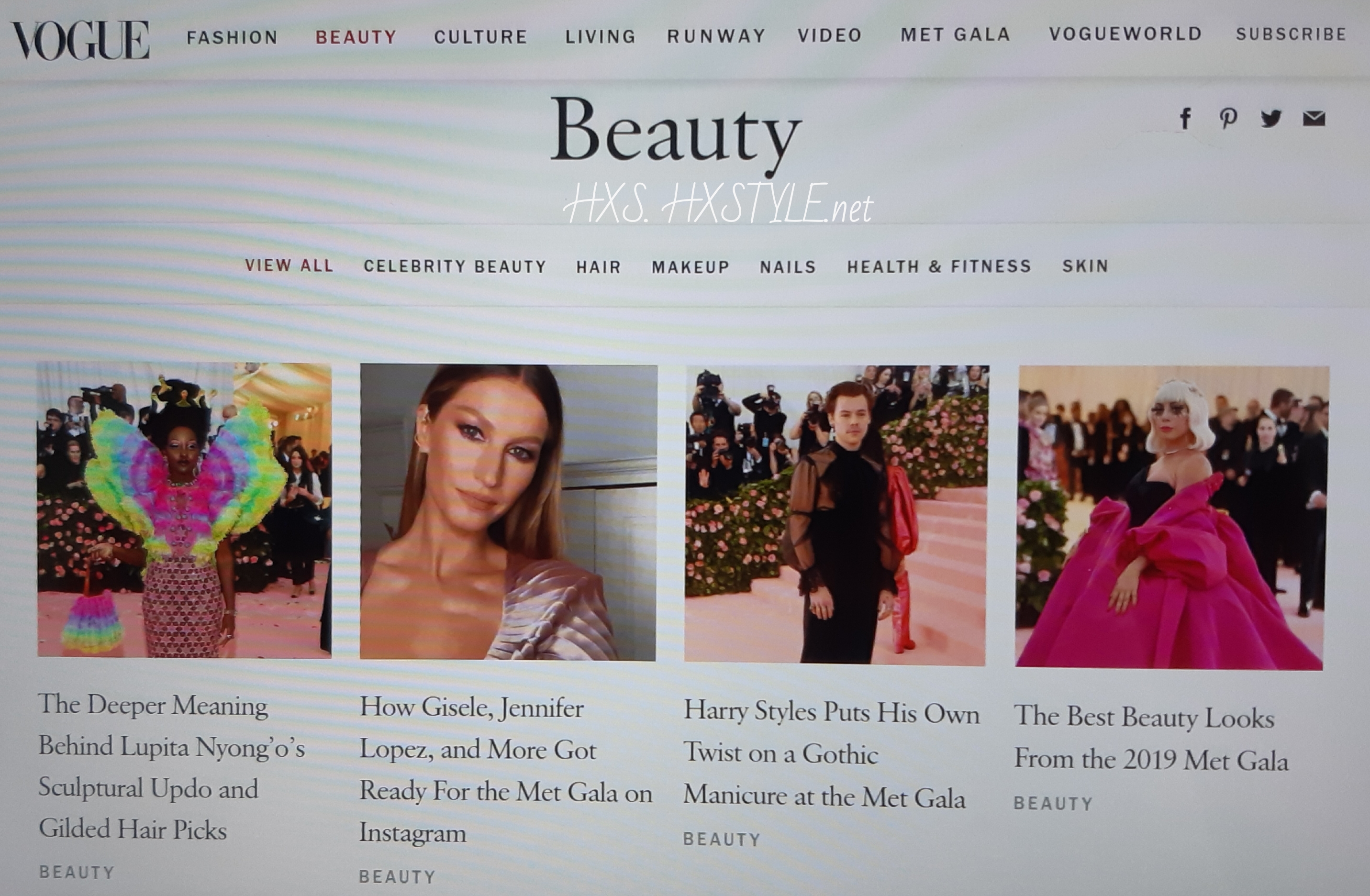Screen dimensions: 1370x896
Task: Open the Fashion menu item
Action: coord(233,37)
